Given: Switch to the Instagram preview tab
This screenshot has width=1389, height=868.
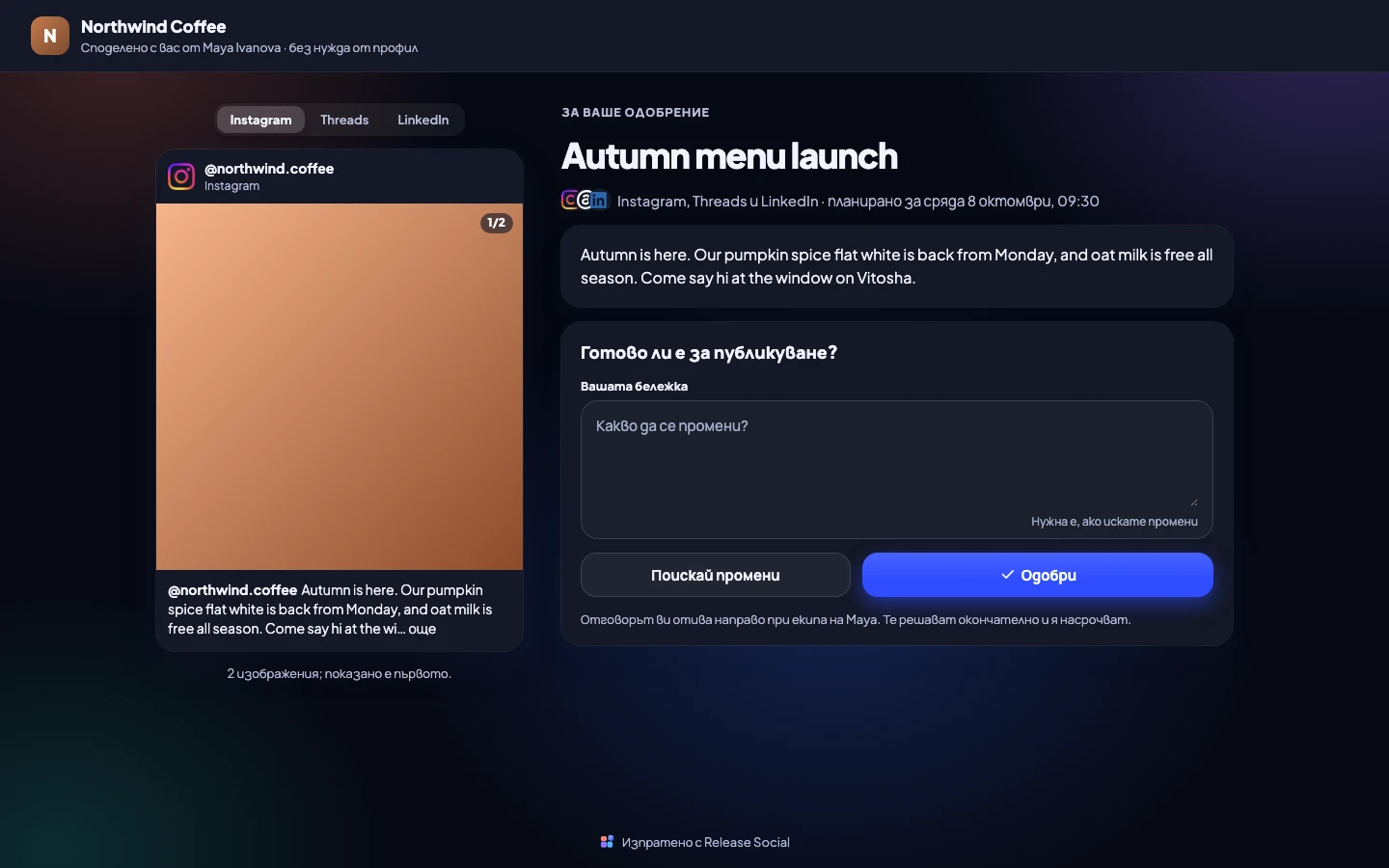Looking at the screenshot, I should tap(260, 120).
